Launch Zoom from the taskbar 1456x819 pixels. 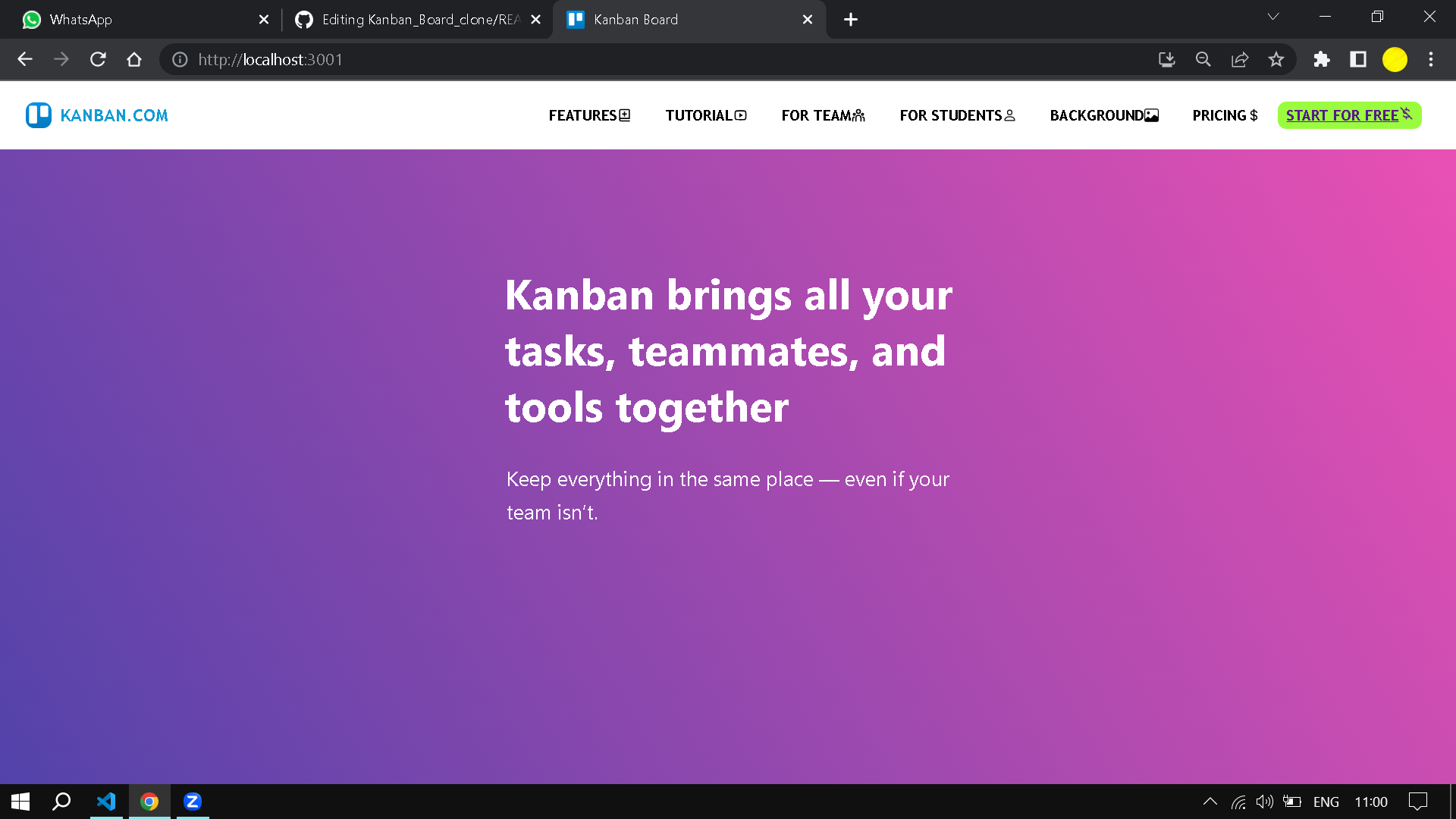coord(193,801)
